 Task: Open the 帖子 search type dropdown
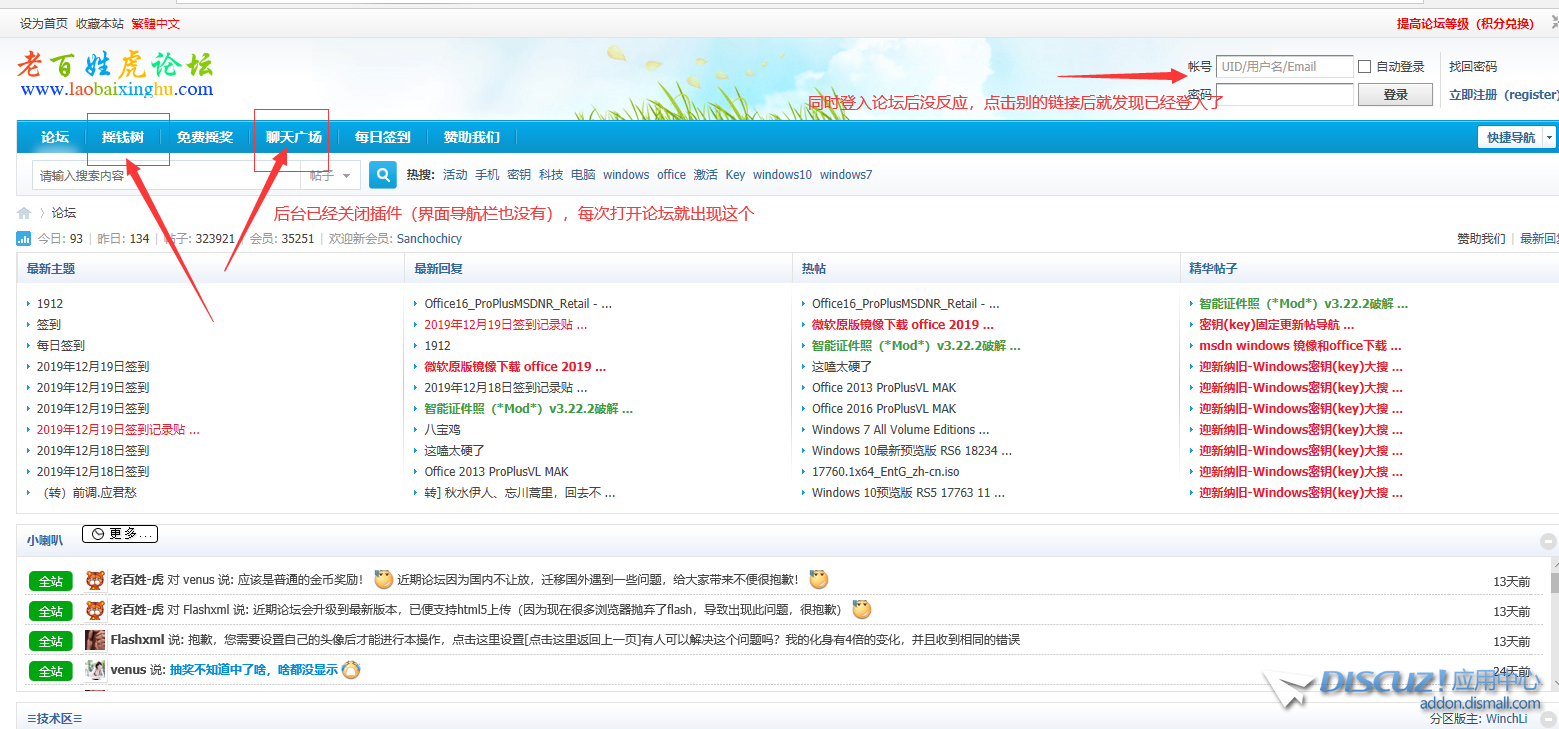pyautogui.click(x=331, y=175)
